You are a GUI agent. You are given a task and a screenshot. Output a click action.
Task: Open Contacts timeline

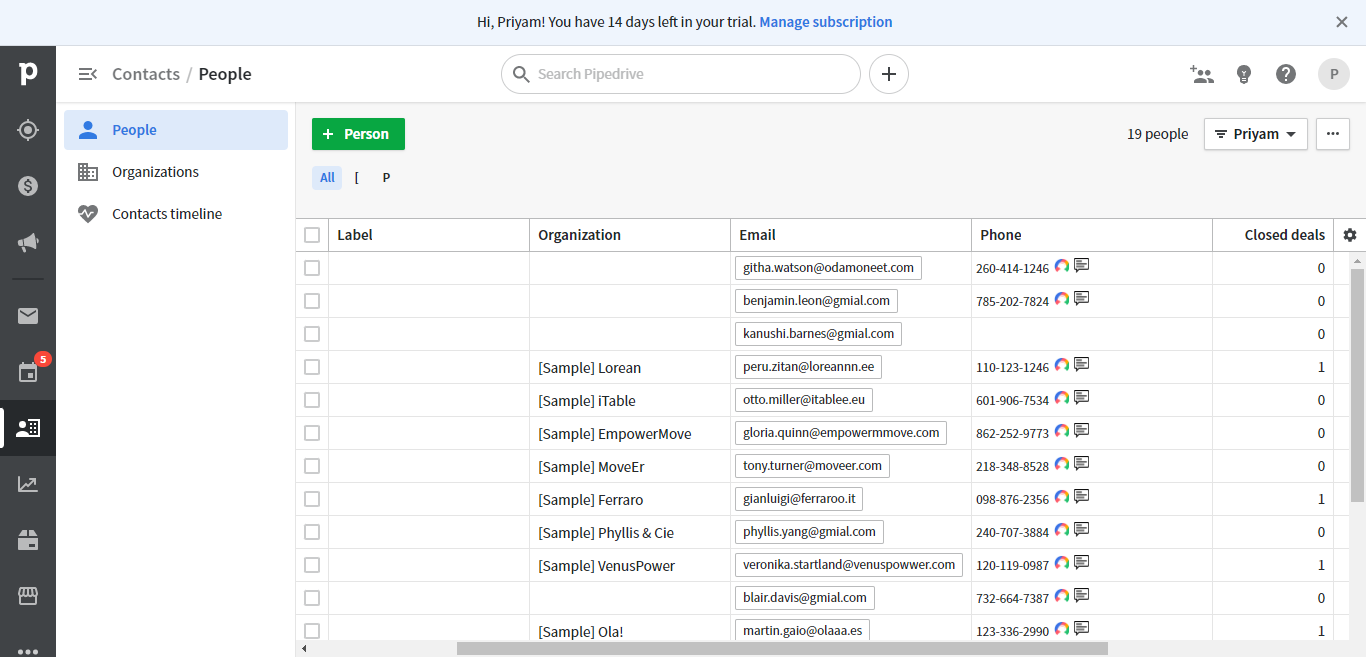176,214
